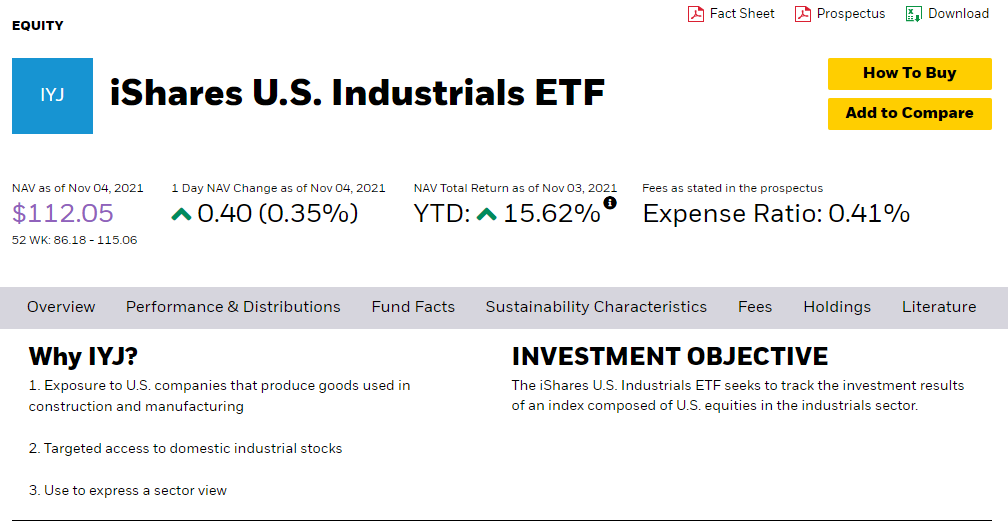Click the green arrow next to NAV change

point(181,214)
